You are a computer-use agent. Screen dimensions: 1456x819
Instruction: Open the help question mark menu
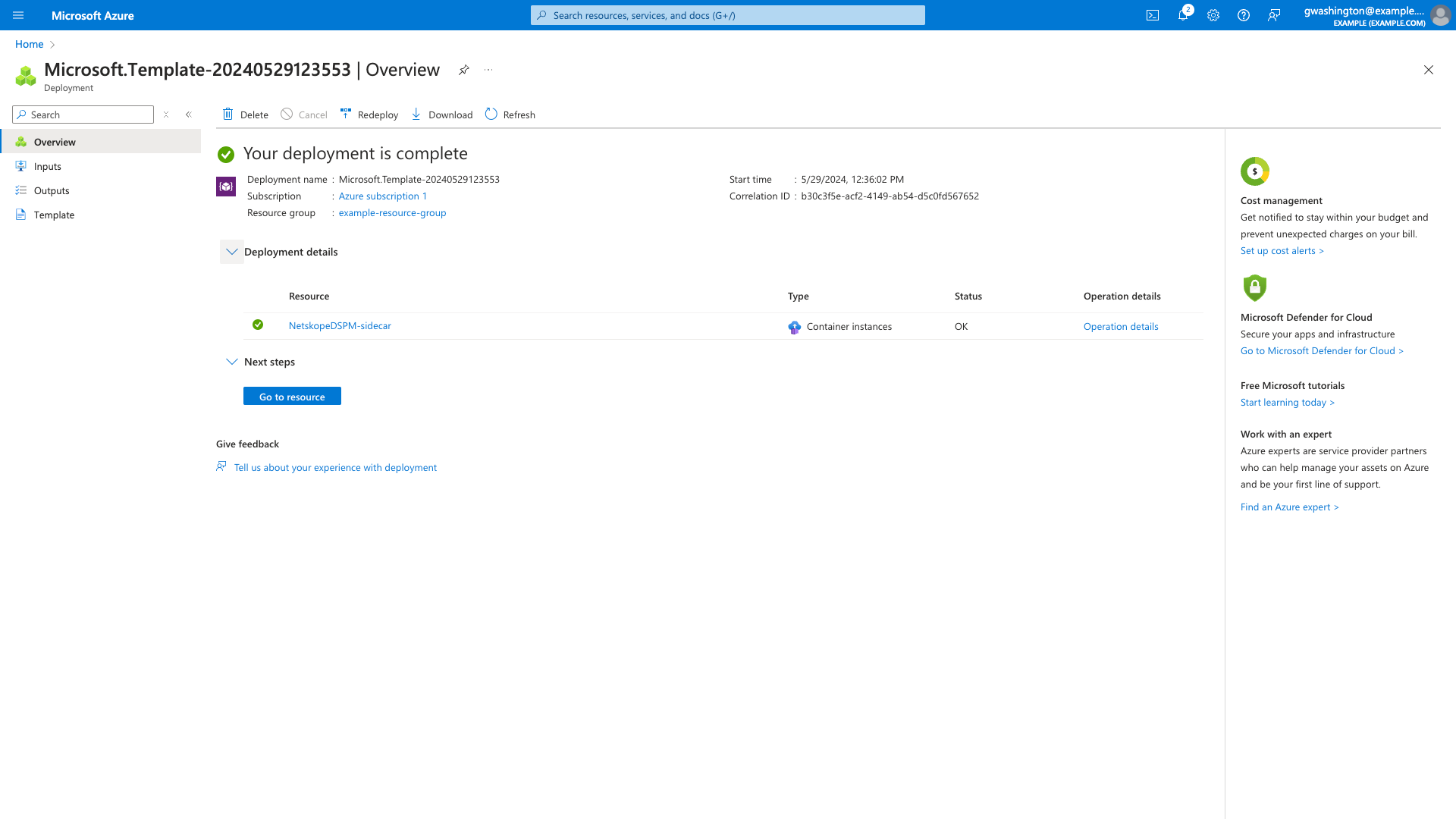[x=1244, y=15]
